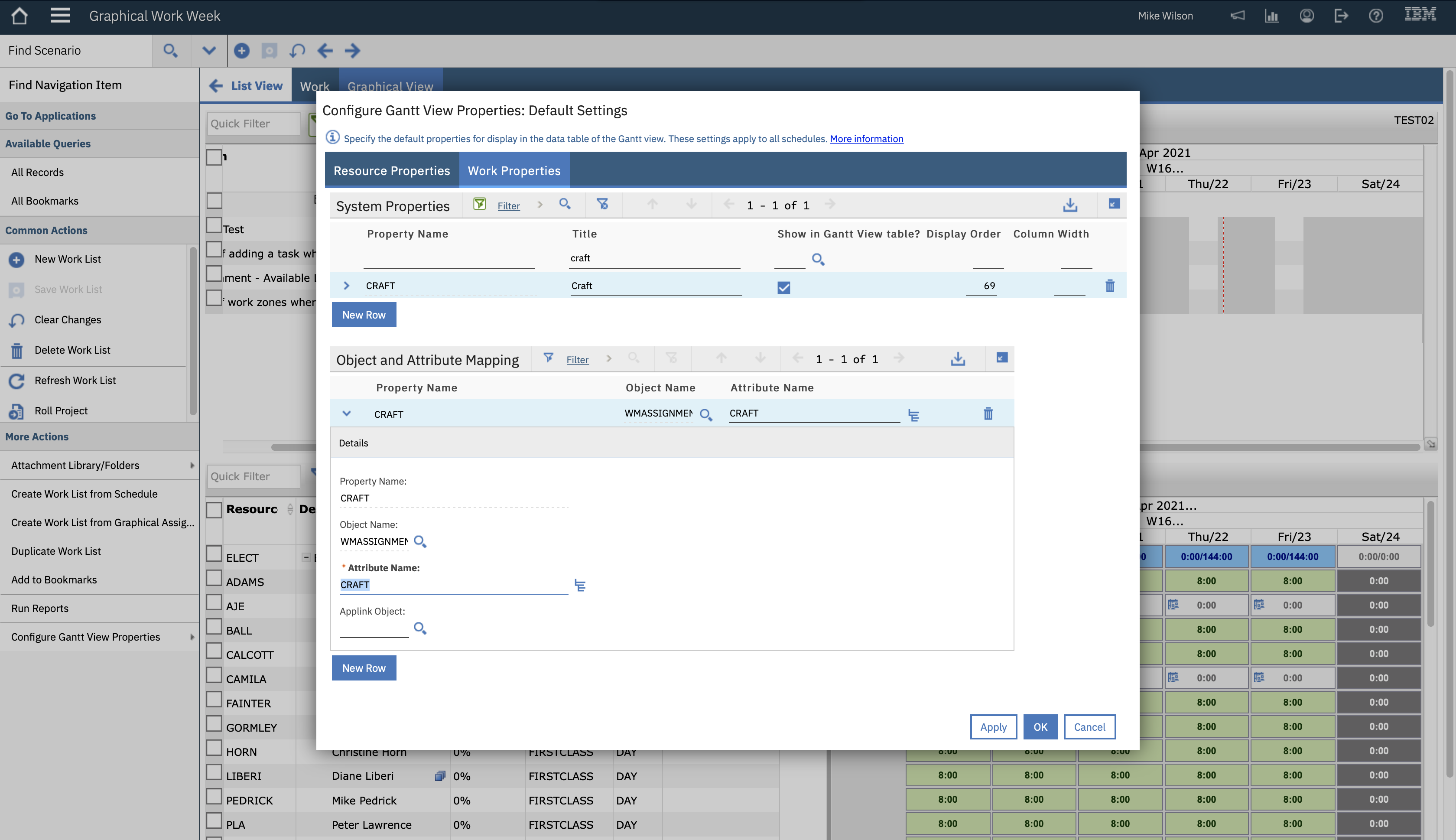Open the Attribute Name tree selector in Details

pos(580,585)
